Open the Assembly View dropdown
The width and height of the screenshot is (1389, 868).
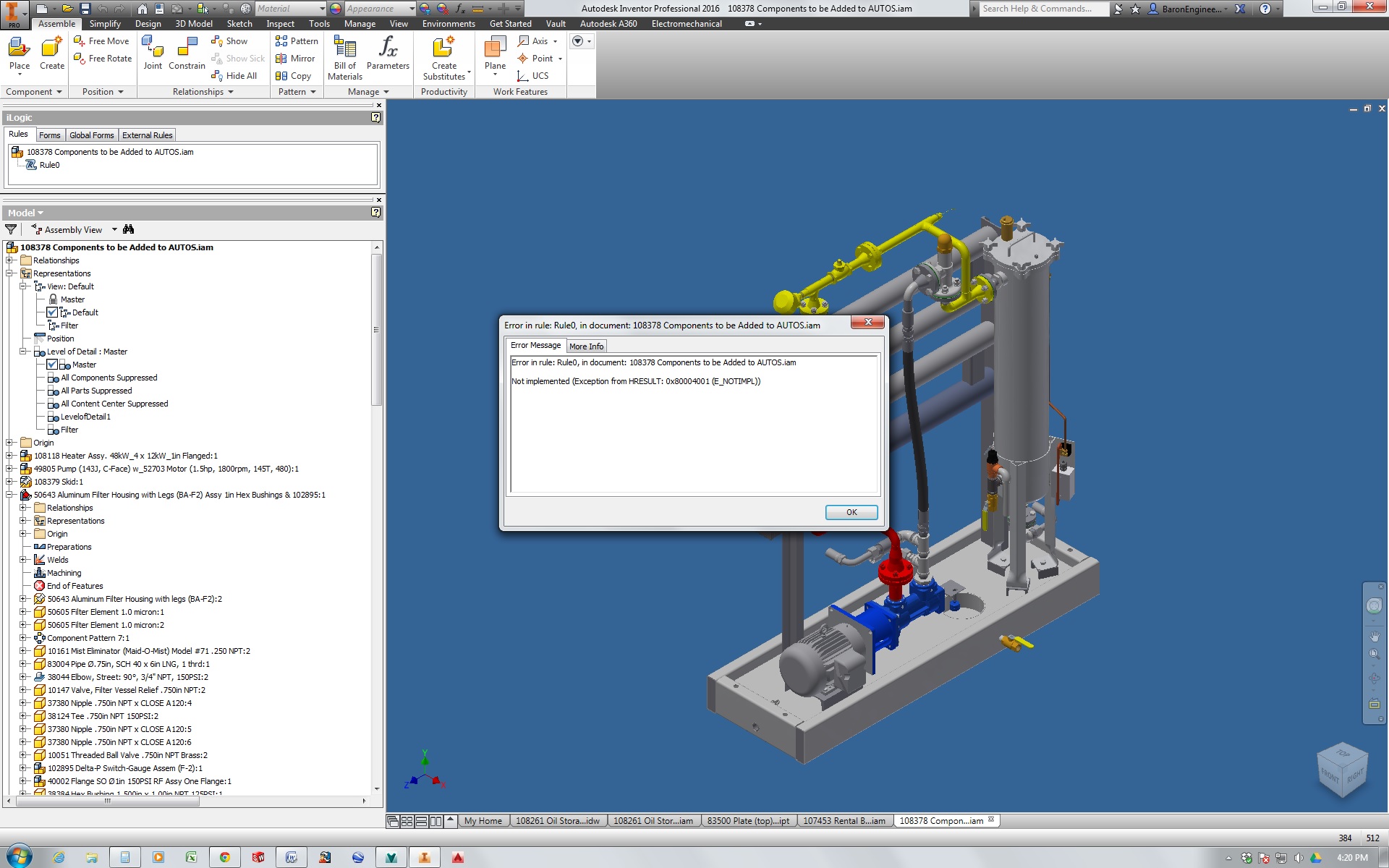coord(114,230)
